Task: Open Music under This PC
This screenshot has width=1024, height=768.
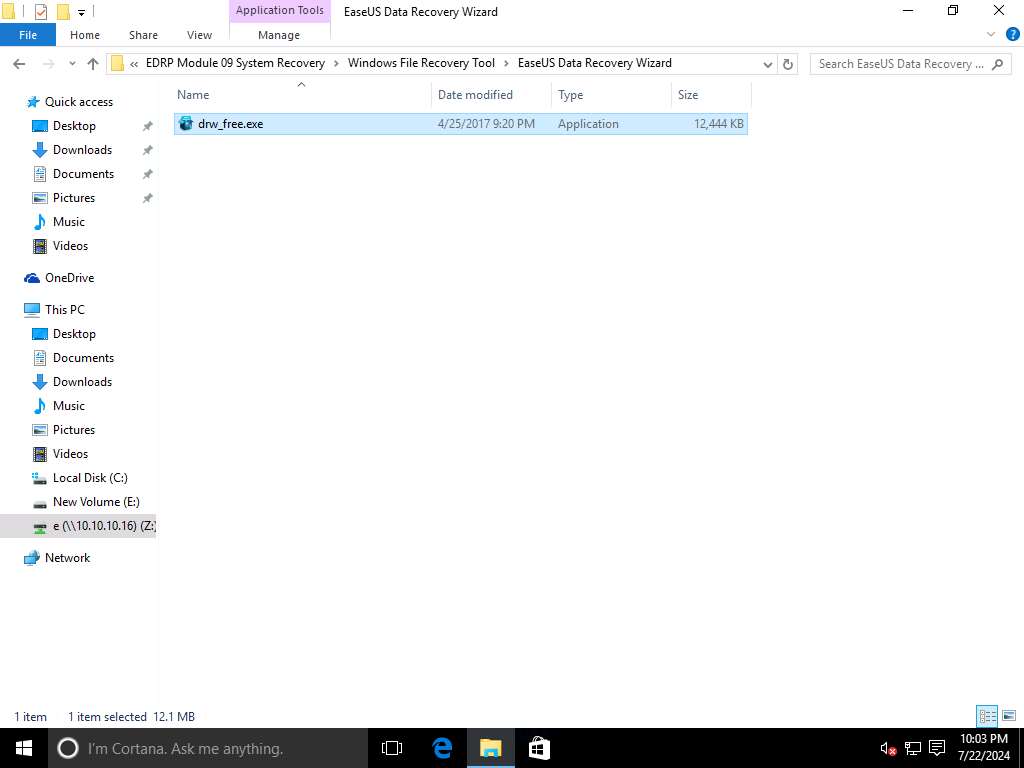Action: coord(69,406)
